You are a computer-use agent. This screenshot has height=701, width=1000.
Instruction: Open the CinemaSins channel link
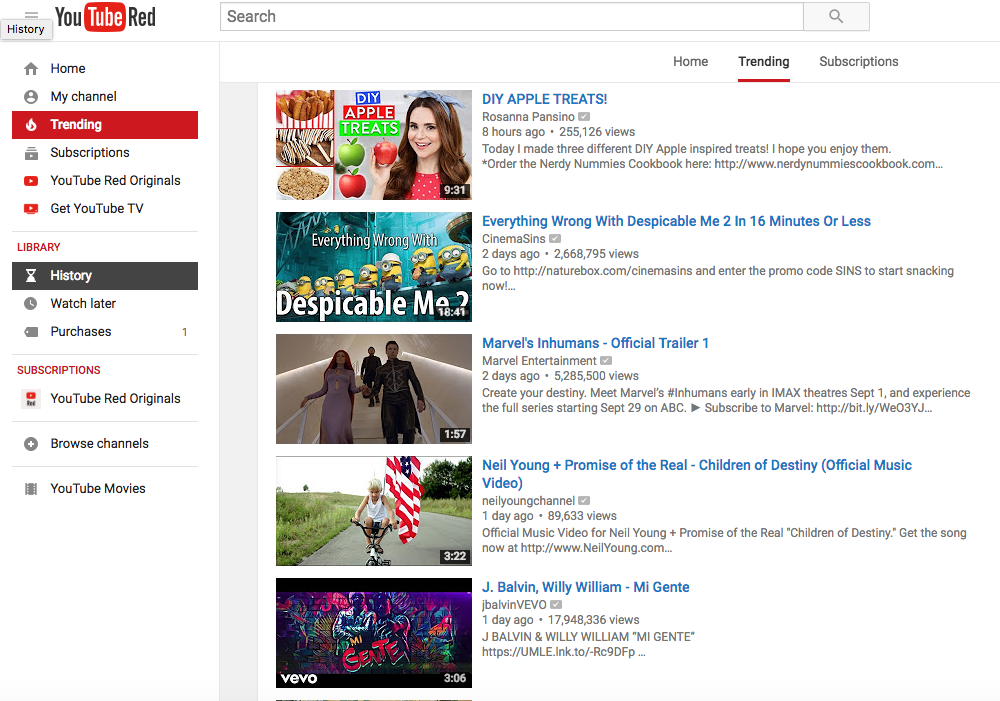(513, 239)
